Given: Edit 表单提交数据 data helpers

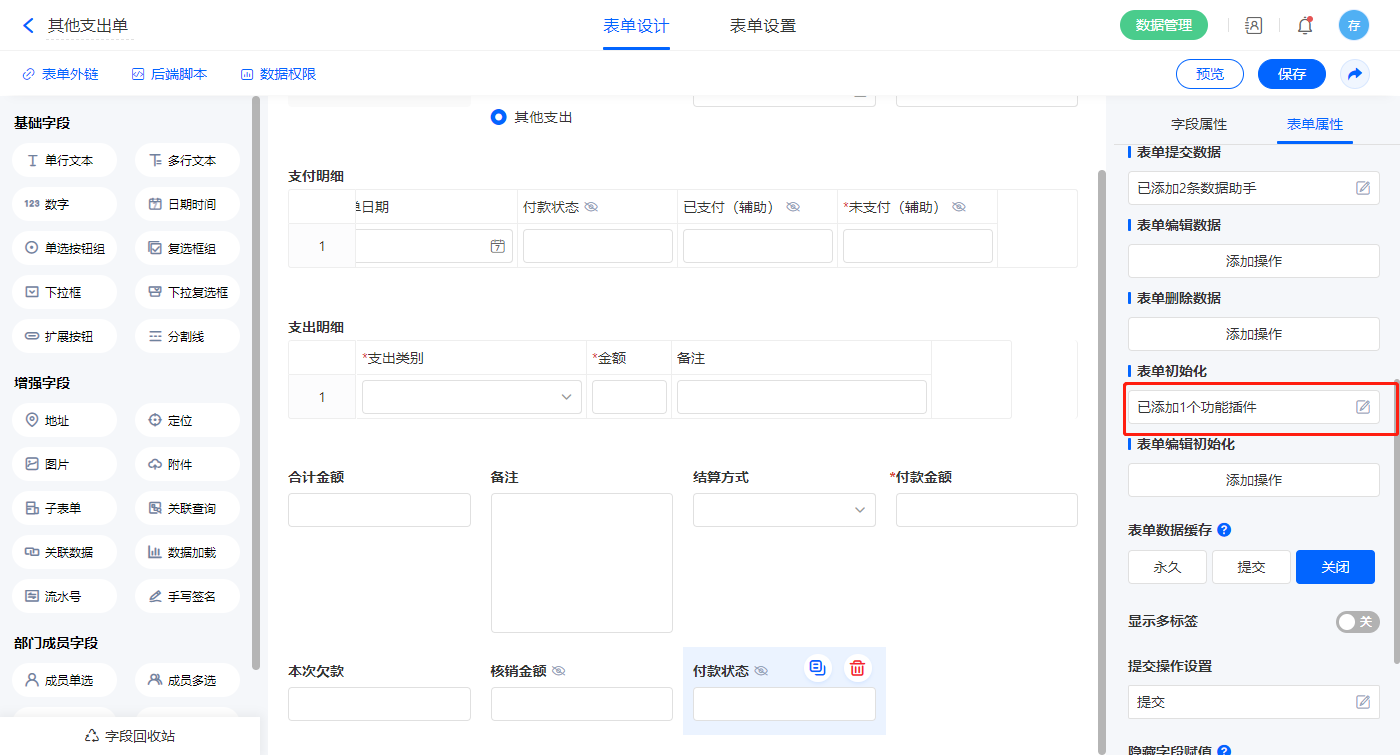Looking at the screenshot, I should pos(1362,188).
